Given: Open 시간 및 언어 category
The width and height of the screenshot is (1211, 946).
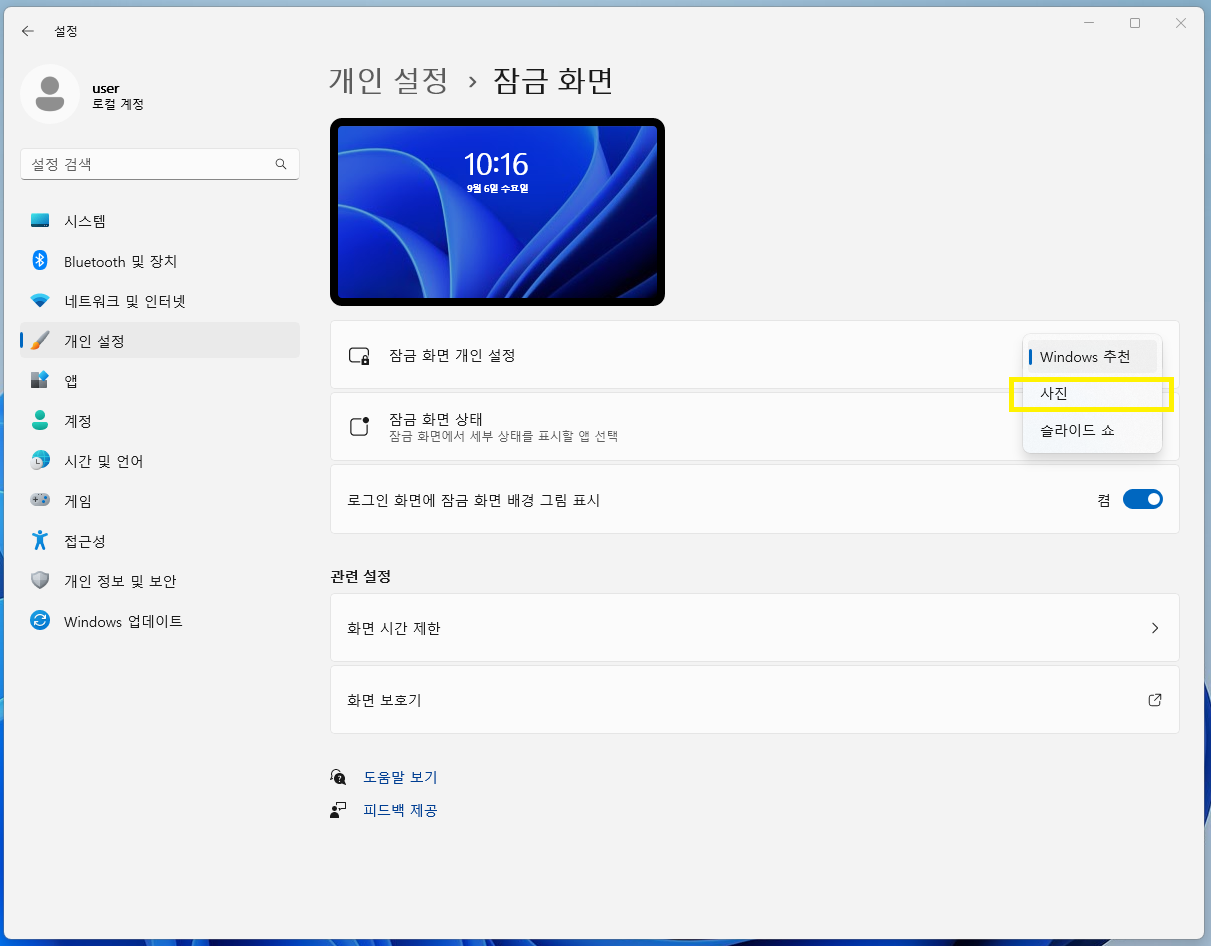Looking at the screenshot, I should coord(160,461).
